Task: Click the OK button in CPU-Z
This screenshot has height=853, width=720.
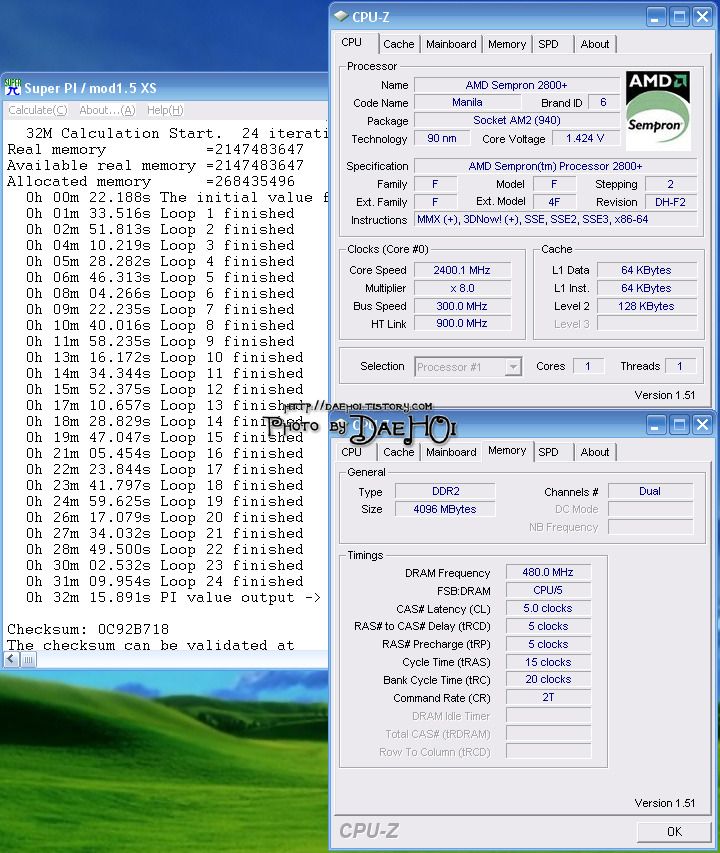Action: click(x=674, y=831)
